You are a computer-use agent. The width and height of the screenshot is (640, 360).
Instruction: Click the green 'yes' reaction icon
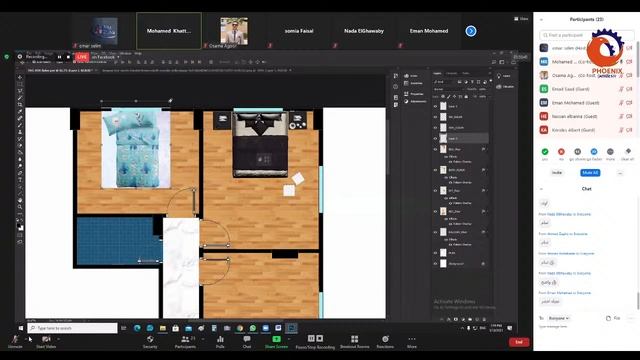click(x=545, y=151)
